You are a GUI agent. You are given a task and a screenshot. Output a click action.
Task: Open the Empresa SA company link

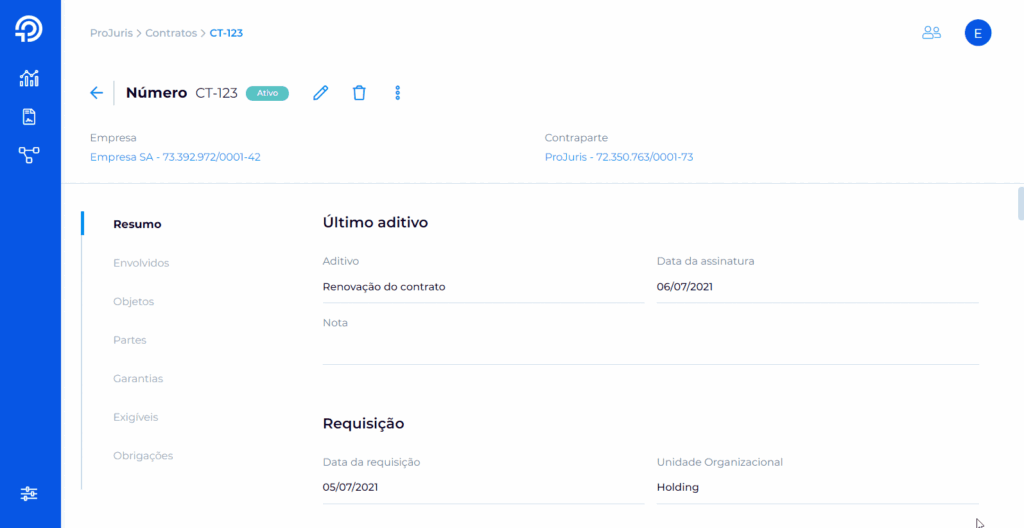click(175, 157)
